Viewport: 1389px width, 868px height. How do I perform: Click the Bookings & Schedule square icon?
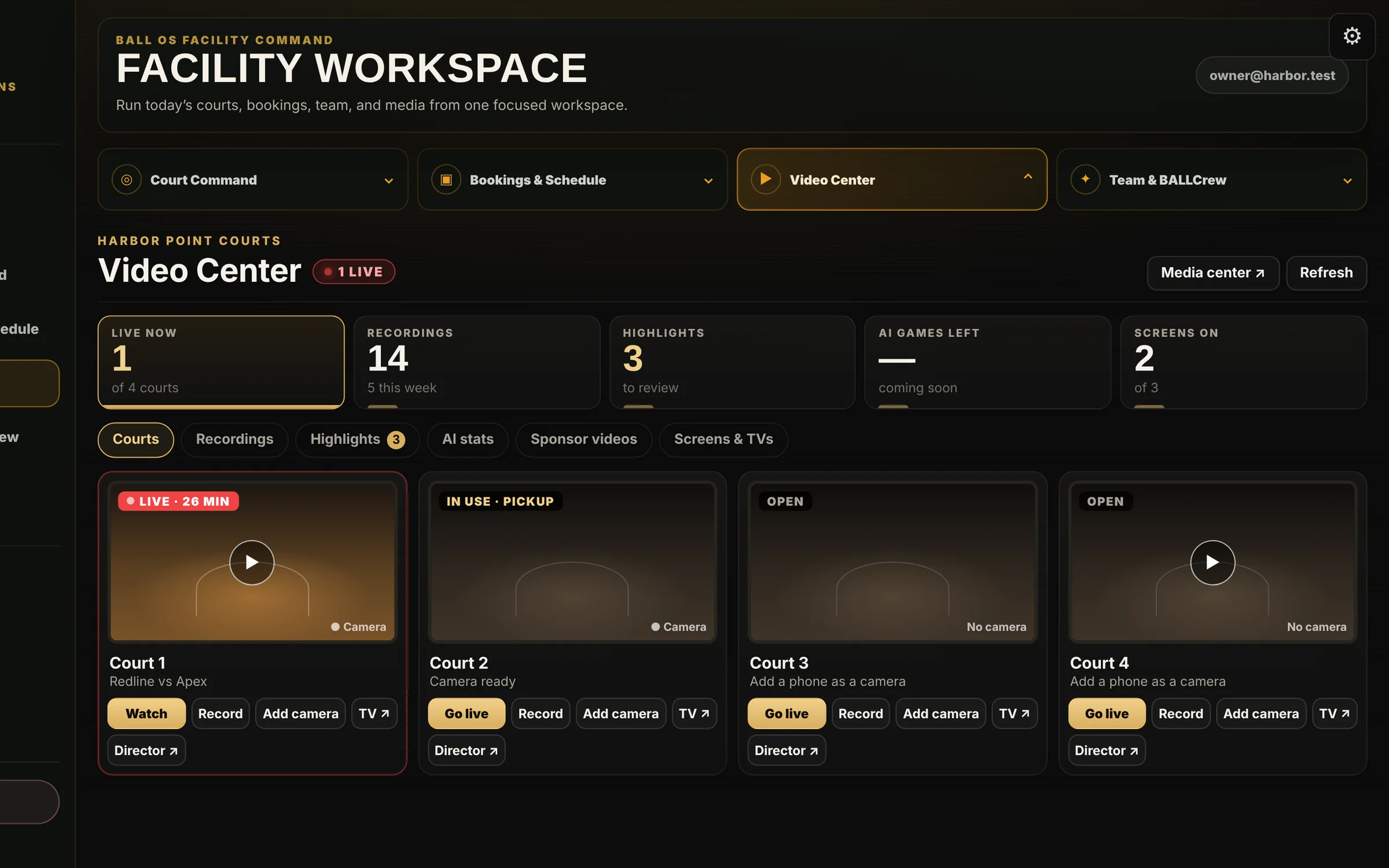pos(446,180)
